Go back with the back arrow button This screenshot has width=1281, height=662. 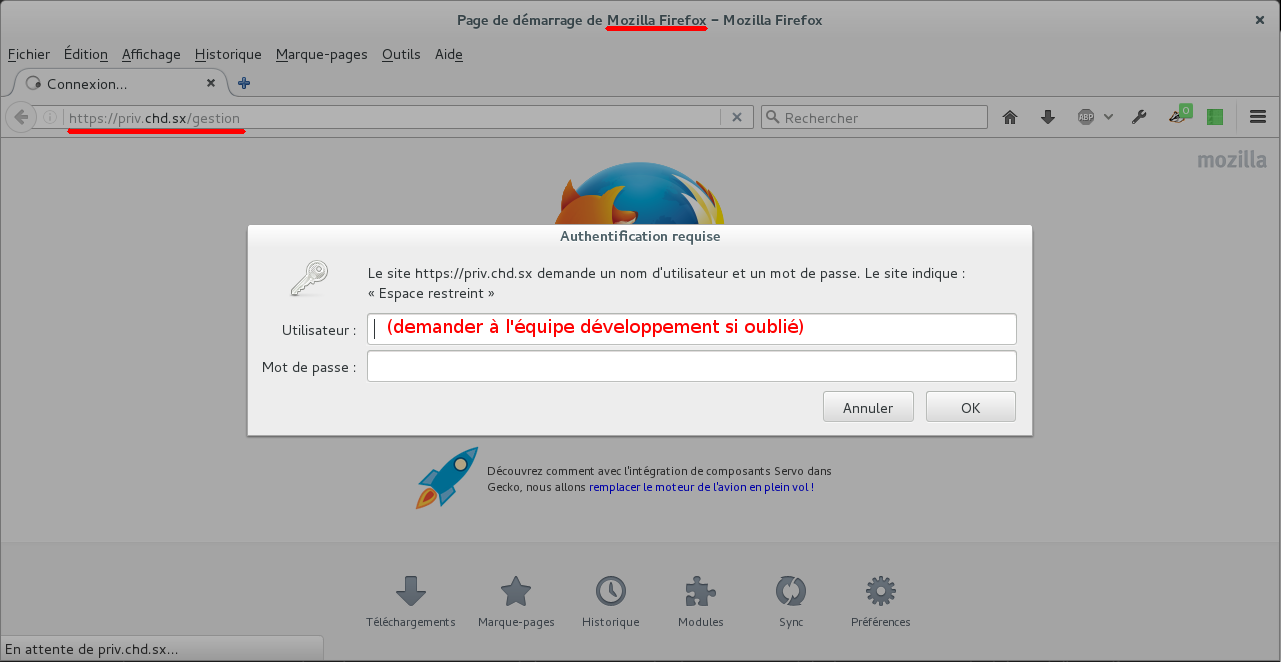20,117
